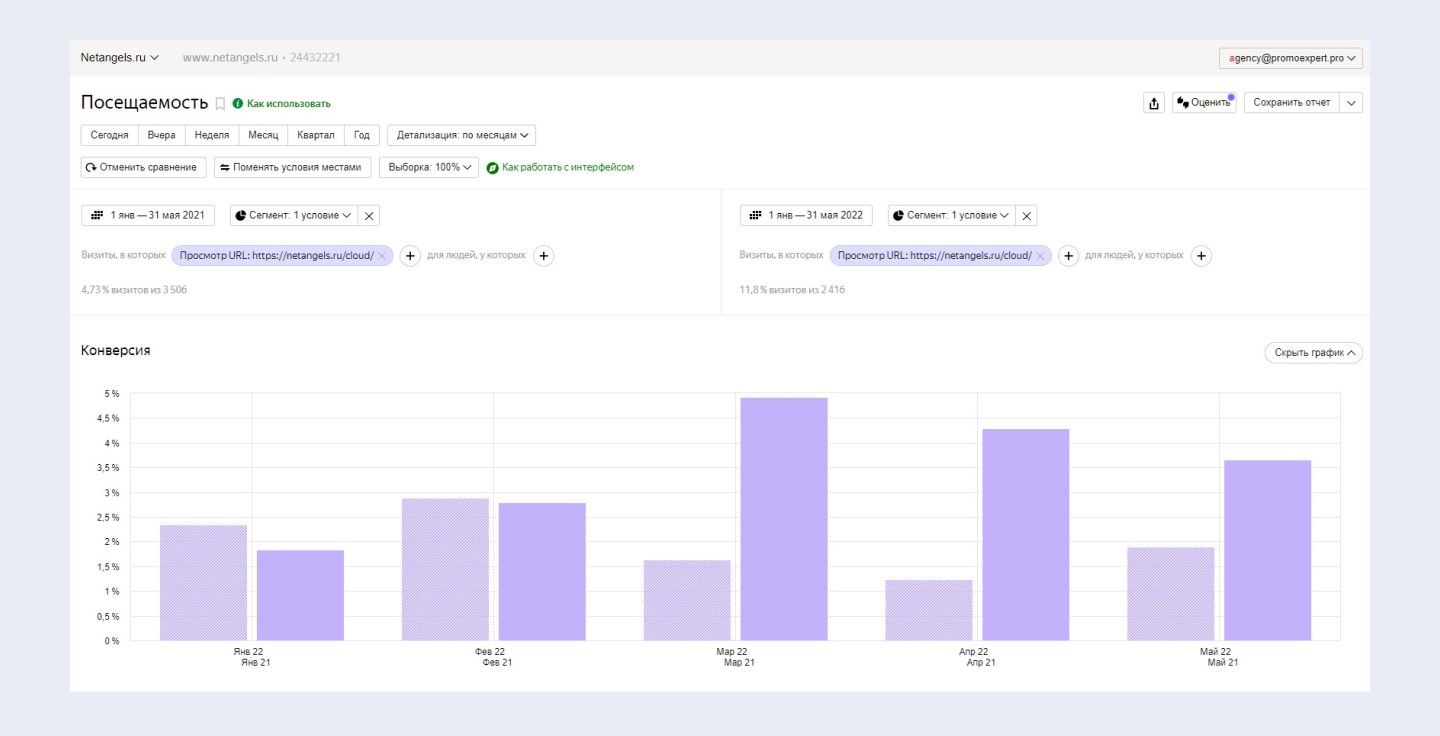Remove the 2021 segment with X button
Viewport: 1440px width, 736px height.
click(369, 216)
